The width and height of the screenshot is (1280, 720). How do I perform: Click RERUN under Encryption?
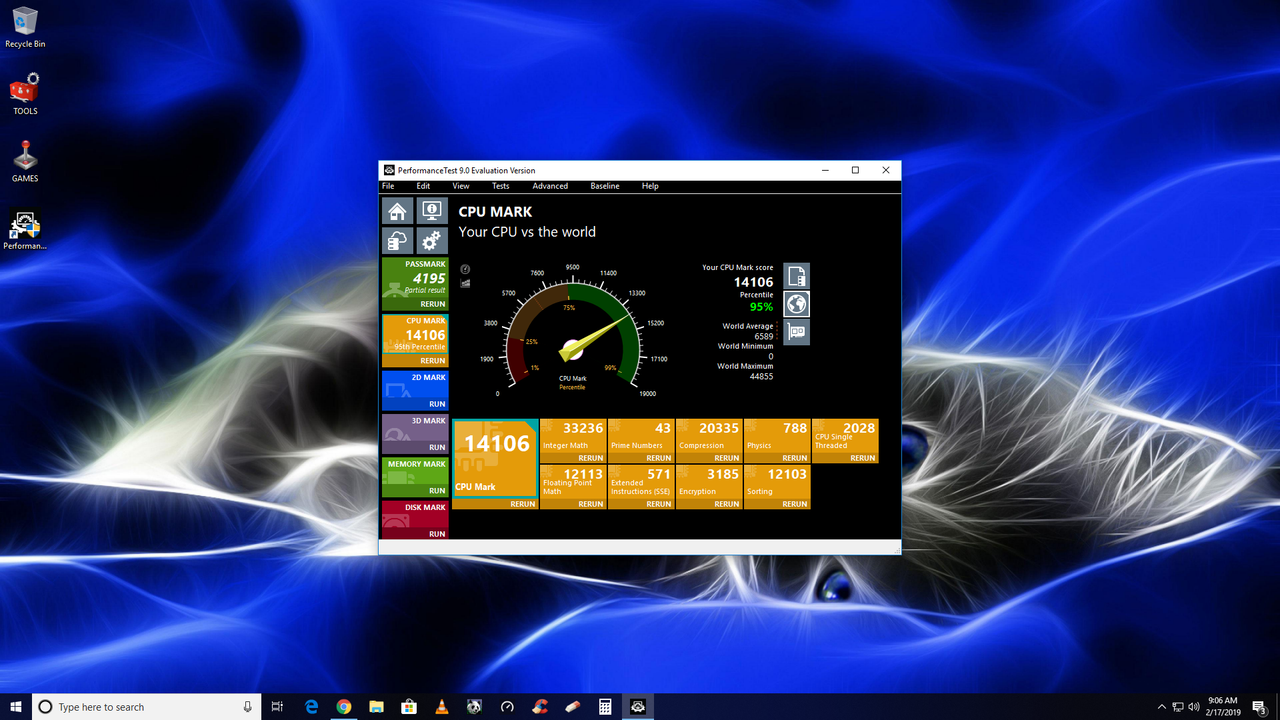click(727, 504)
